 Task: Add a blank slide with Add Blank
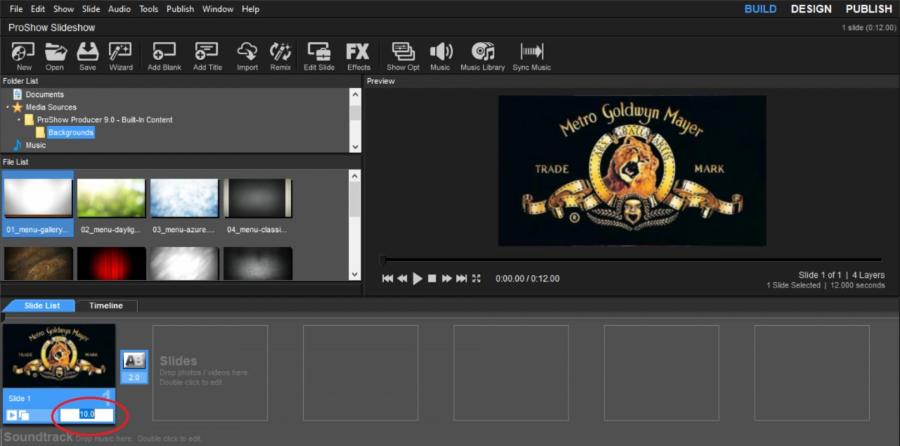click(164, 56)
